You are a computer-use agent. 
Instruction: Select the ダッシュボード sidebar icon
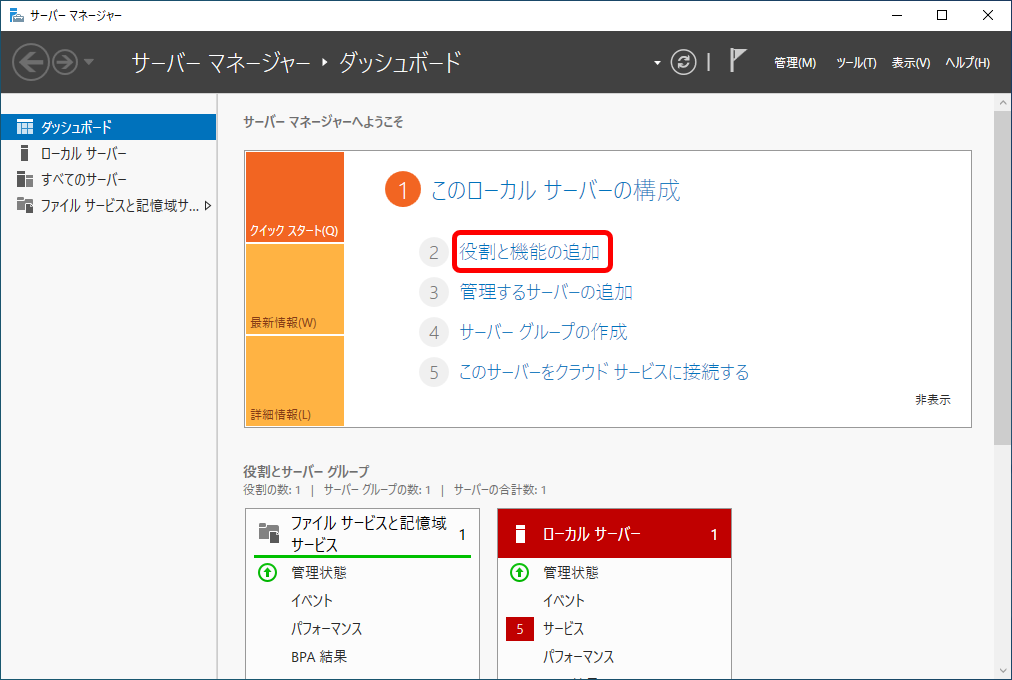coord(24,126)
